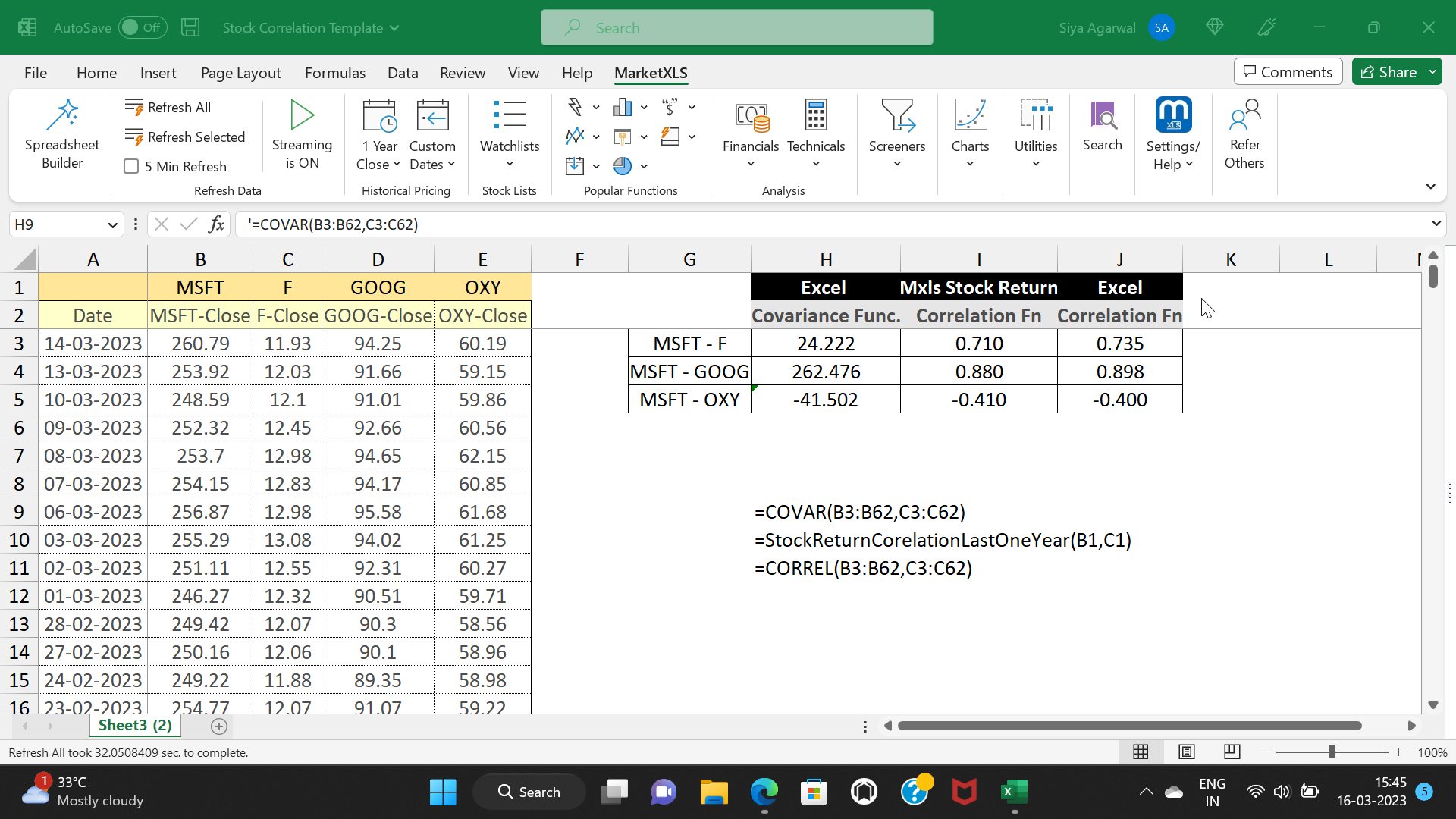Click the pie chart popular function icon
Image resolution: width=1456 pixels, height=819 pixels.
click(x=623, y=166)
